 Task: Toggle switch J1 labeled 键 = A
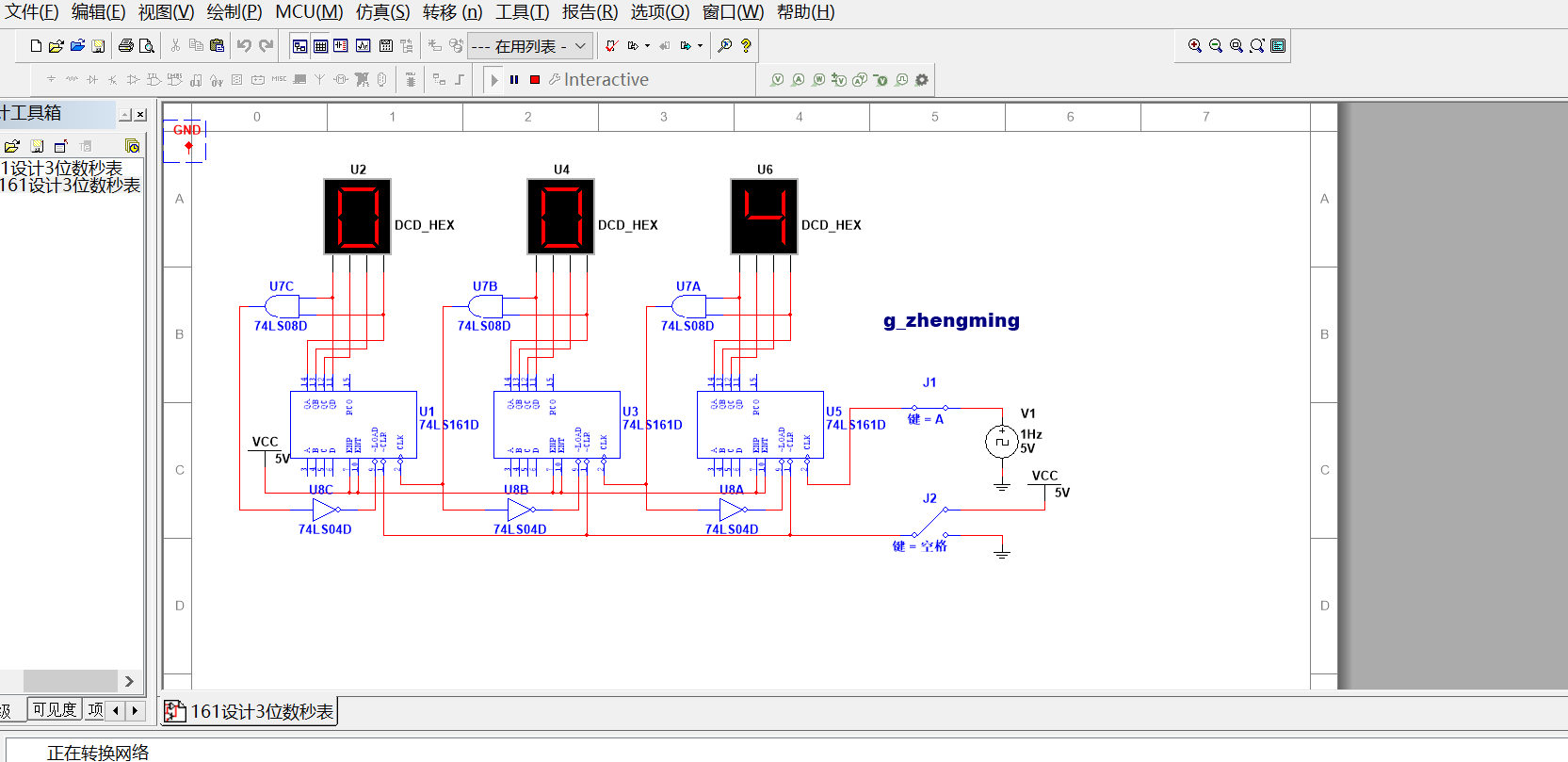pyautogui.click(x=929, y=408)
